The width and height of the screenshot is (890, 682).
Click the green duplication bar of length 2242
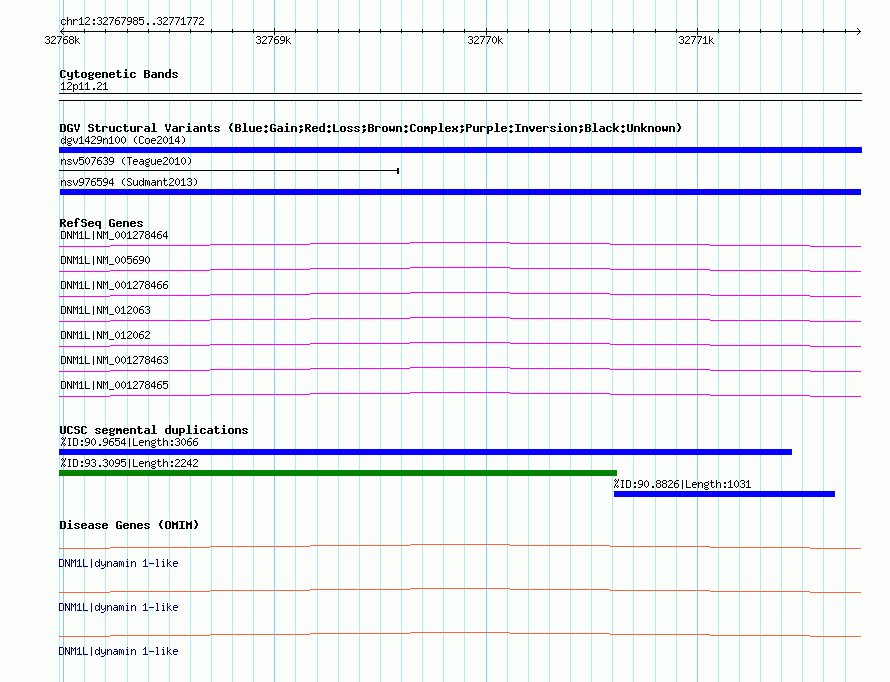coord(338,473)
